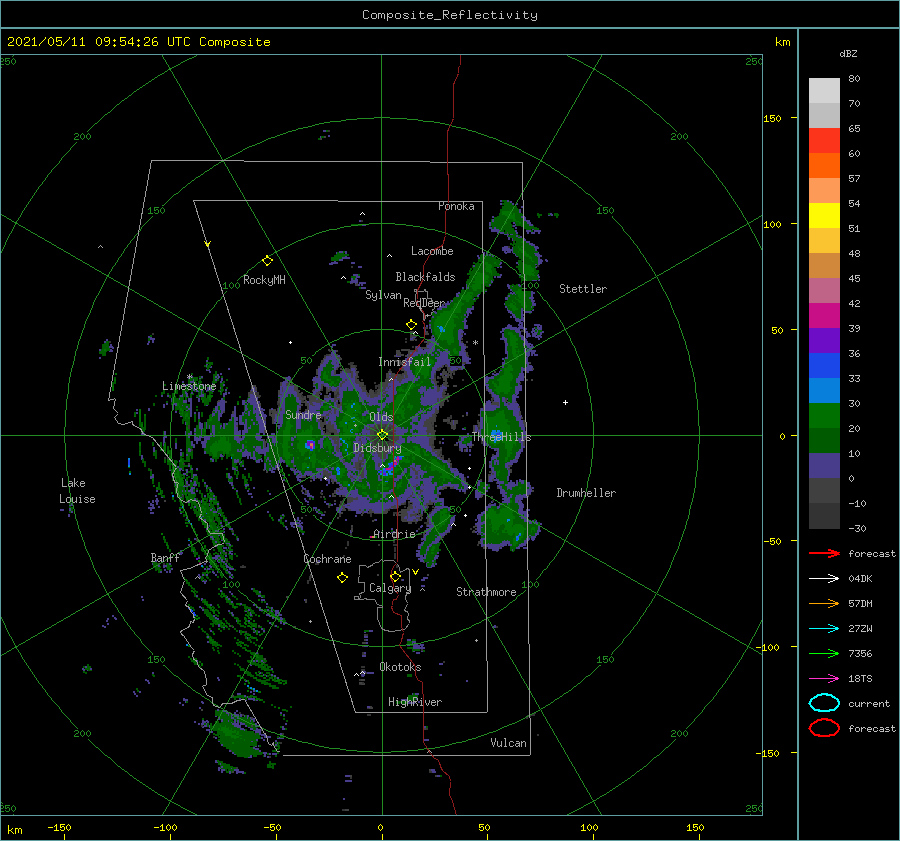Select the dark gray -30 to -10 band
The height and width of the screenshot is (841, 900).
(x=824, y=516)
